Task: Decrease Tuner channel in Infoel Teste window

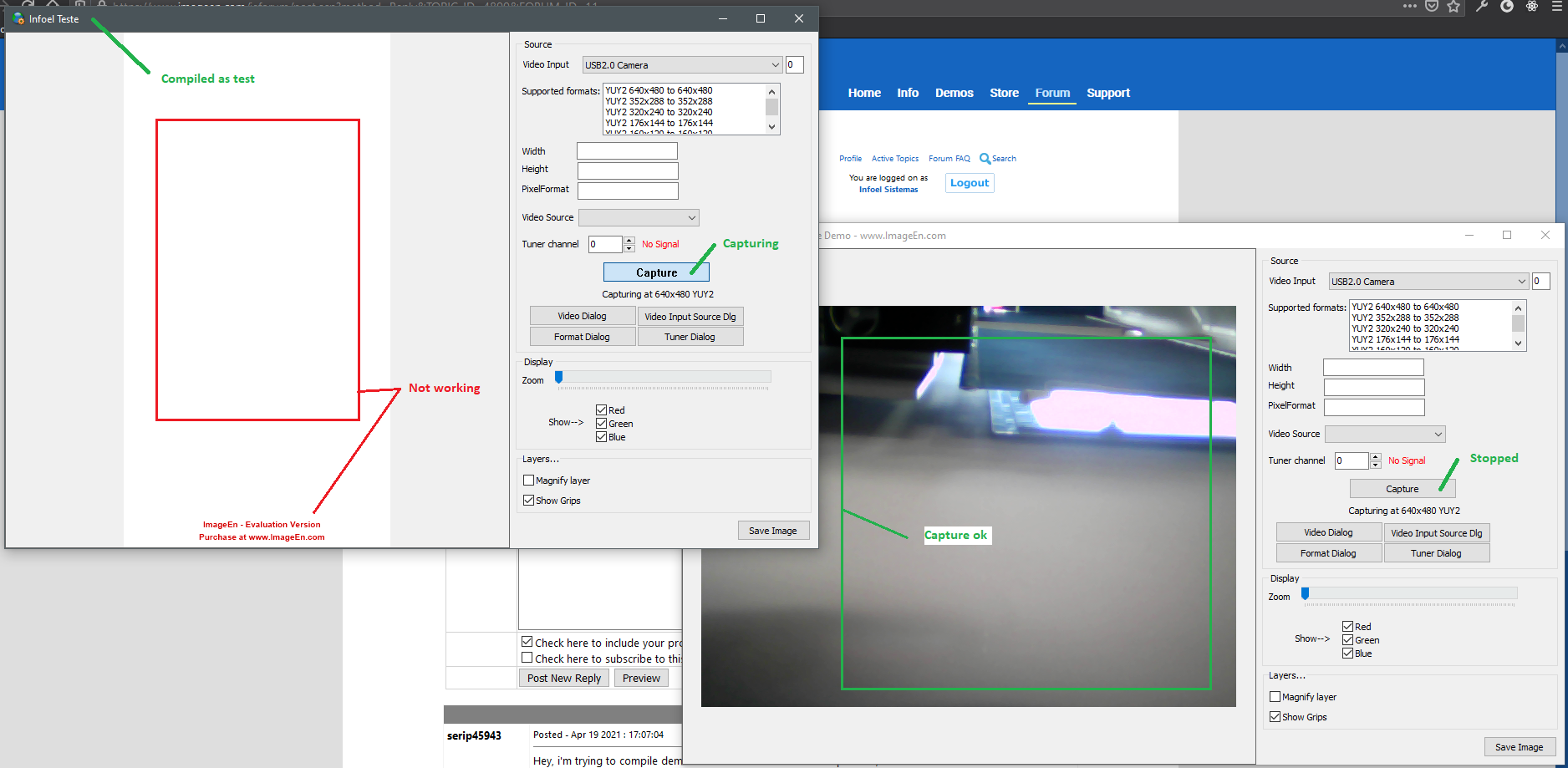Action: point(629,248)
